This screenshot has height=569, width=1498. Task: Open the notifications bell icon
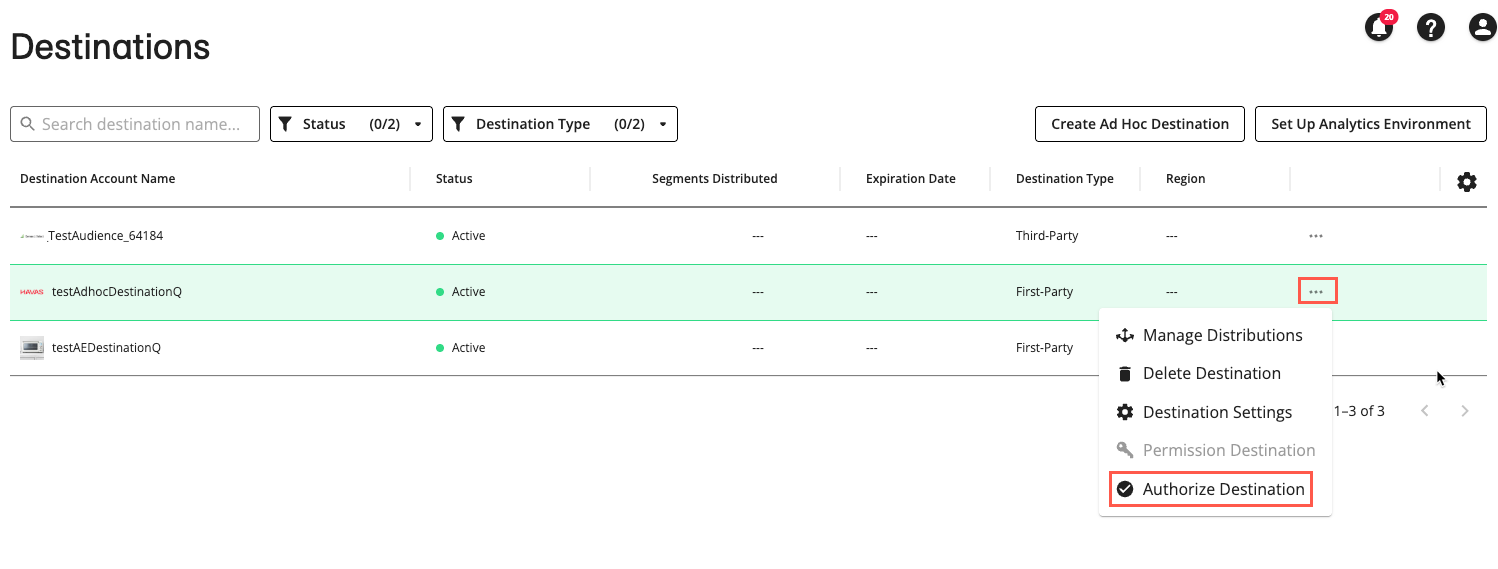1379,26
